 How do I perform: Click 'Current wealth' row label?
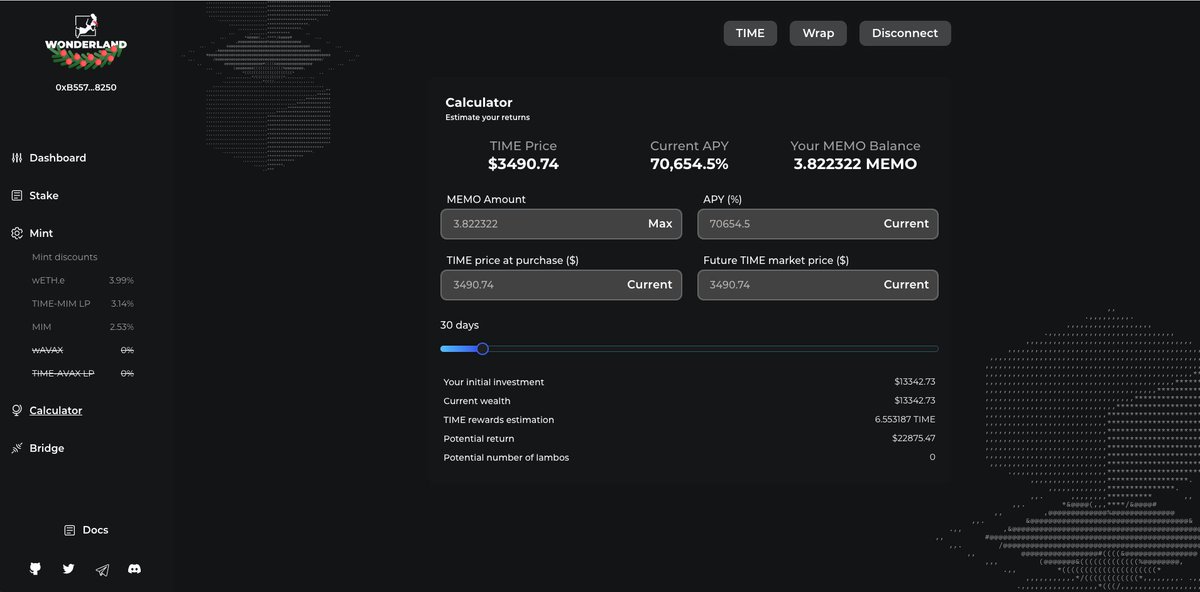pos(477,401)
